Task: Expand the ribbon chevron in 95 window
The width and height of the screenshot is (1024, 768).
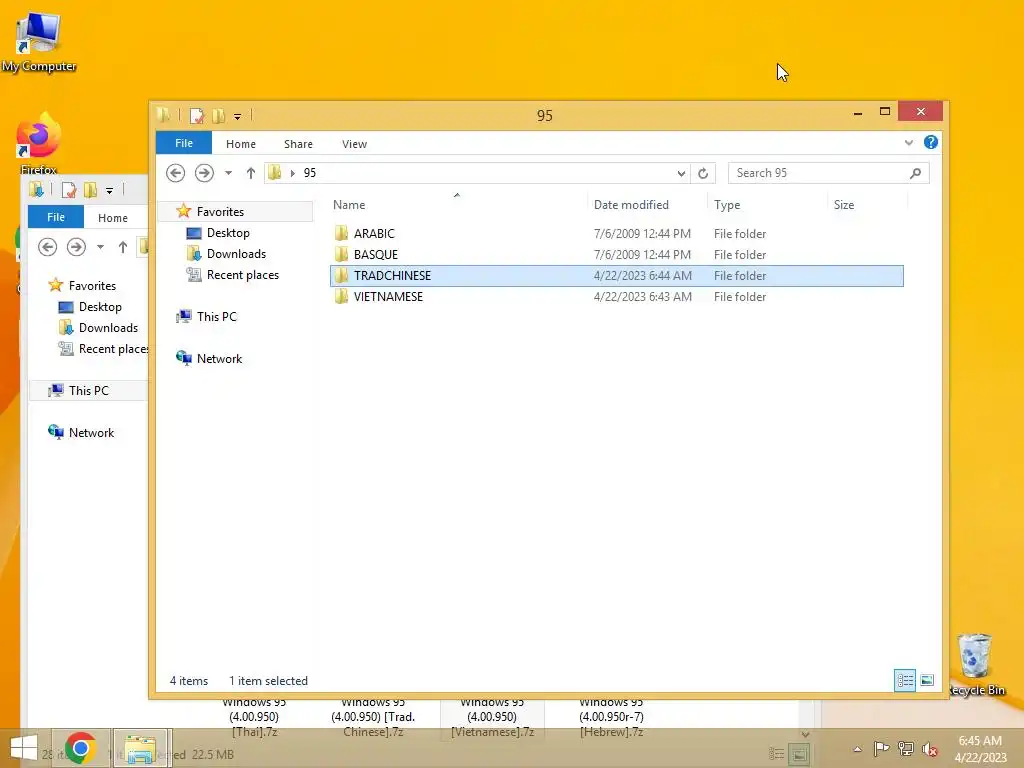Action: tap(908, 142)
